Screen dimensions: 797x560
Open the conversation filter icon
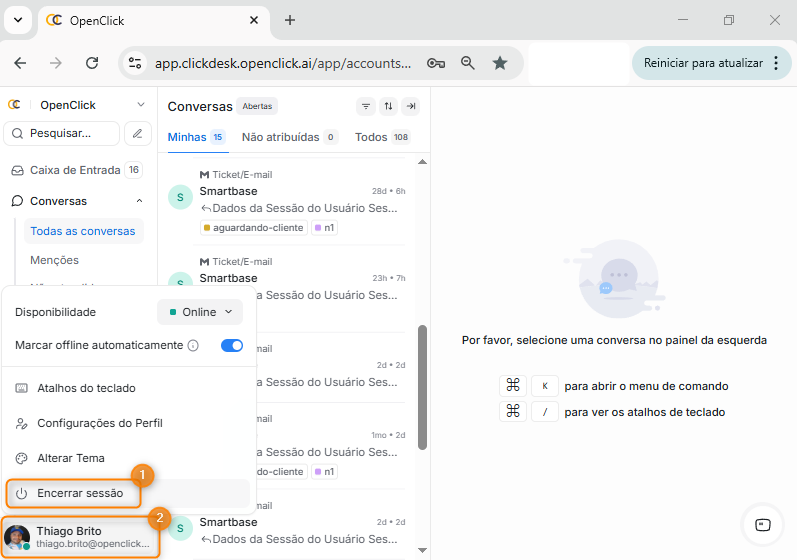pyautogui.click(x=366, y=107)
